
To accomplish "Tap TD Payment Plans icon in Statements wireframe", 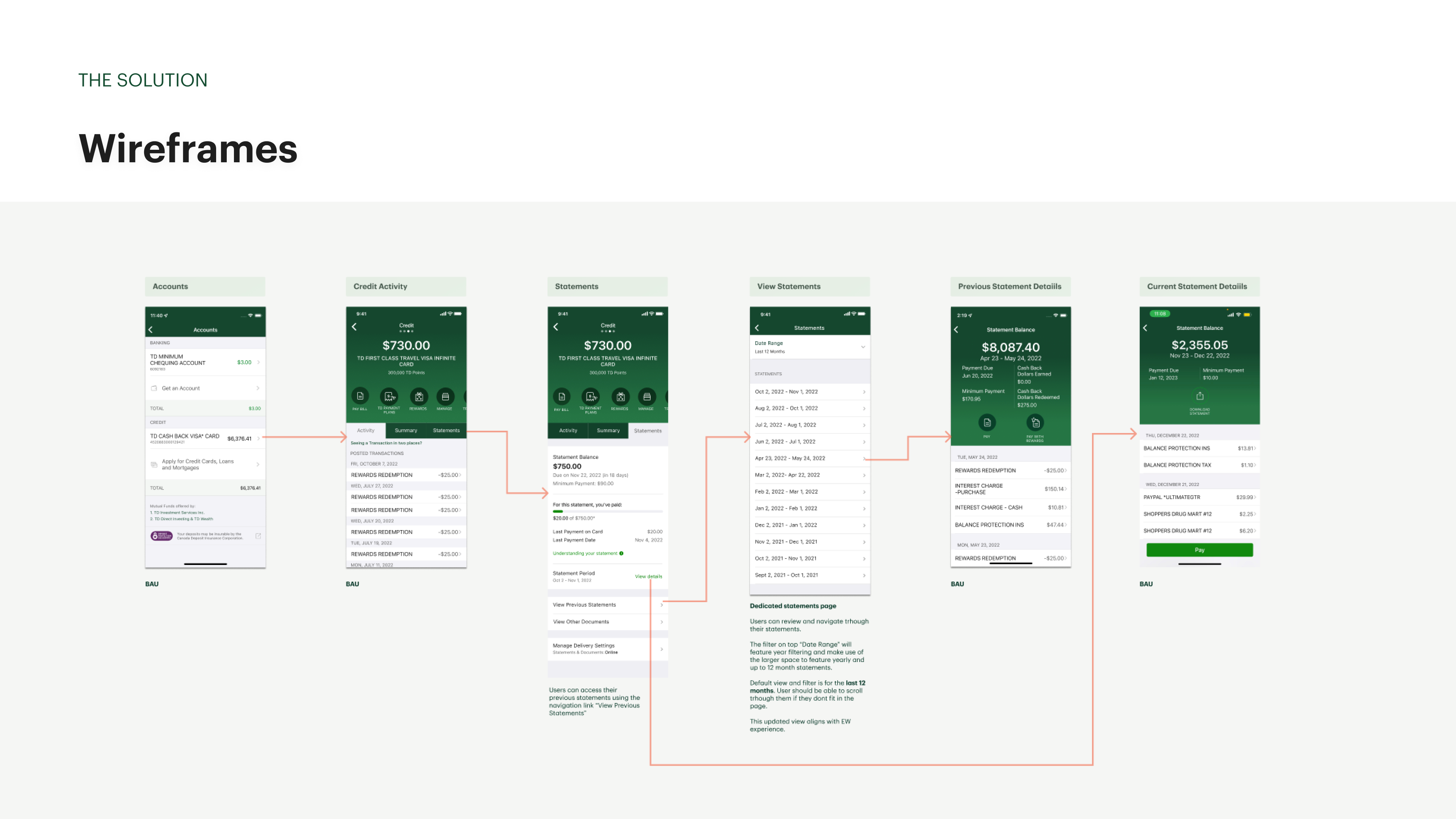I will click(x=591, y=396).
